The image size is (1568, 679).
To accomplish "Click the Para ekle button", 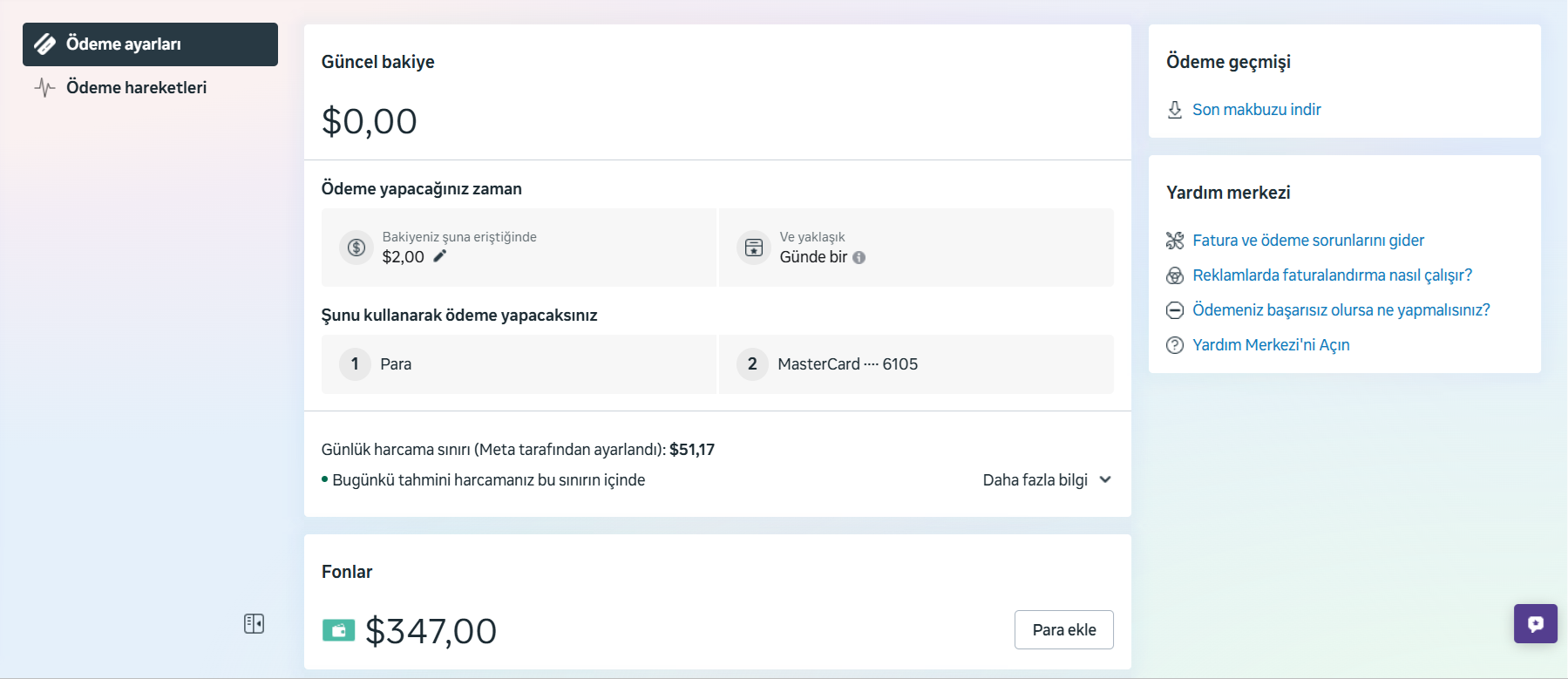I will point(1063,630).
